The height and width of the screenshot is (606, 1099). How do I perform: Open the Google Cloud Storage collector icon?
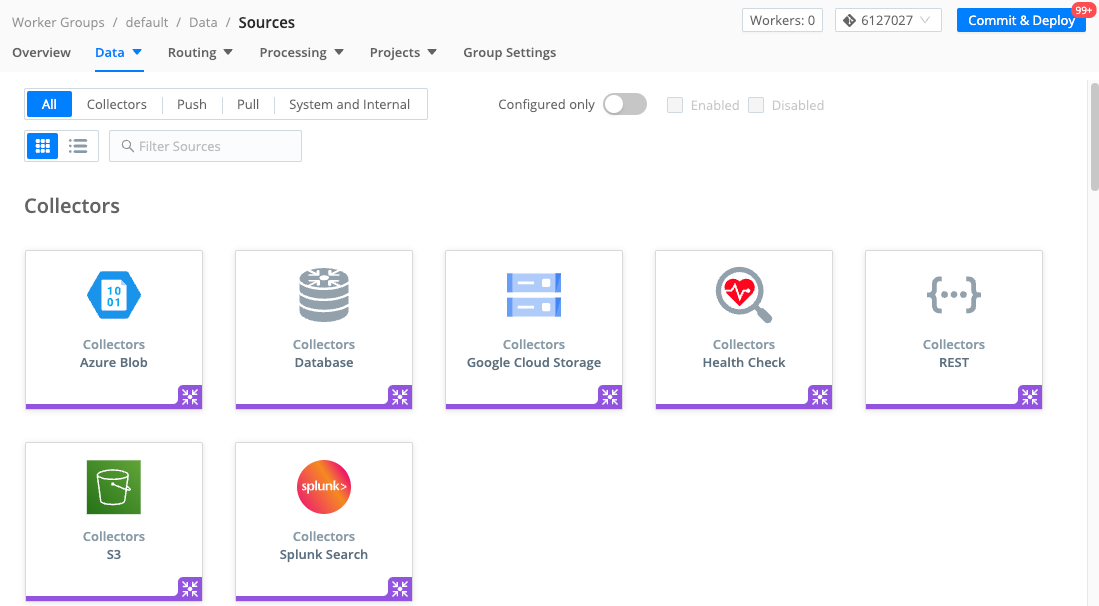533,294
